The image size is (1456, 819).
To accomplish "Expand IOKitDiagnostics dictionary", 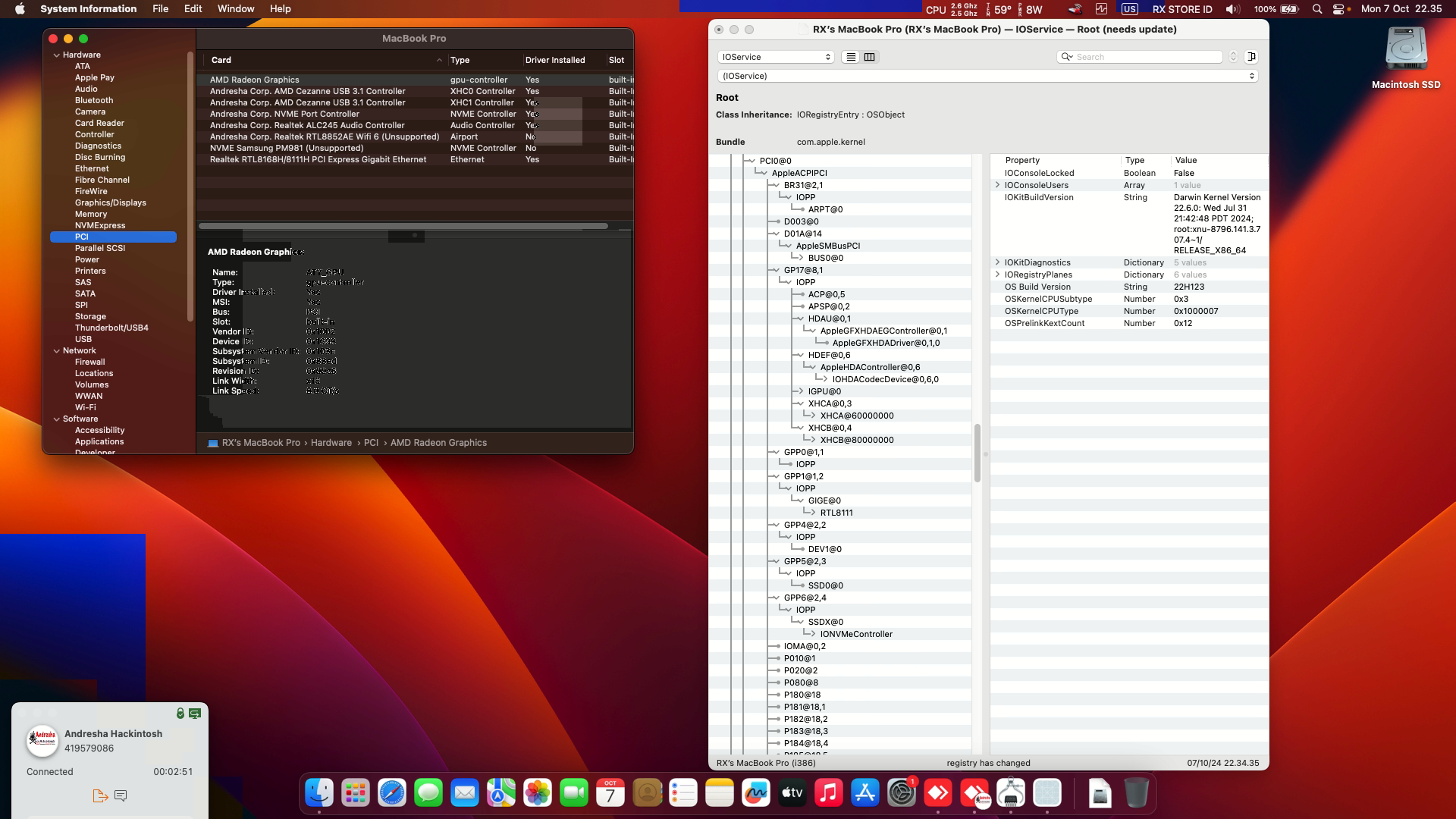I will pyautogui.click(x=997, y=262).
